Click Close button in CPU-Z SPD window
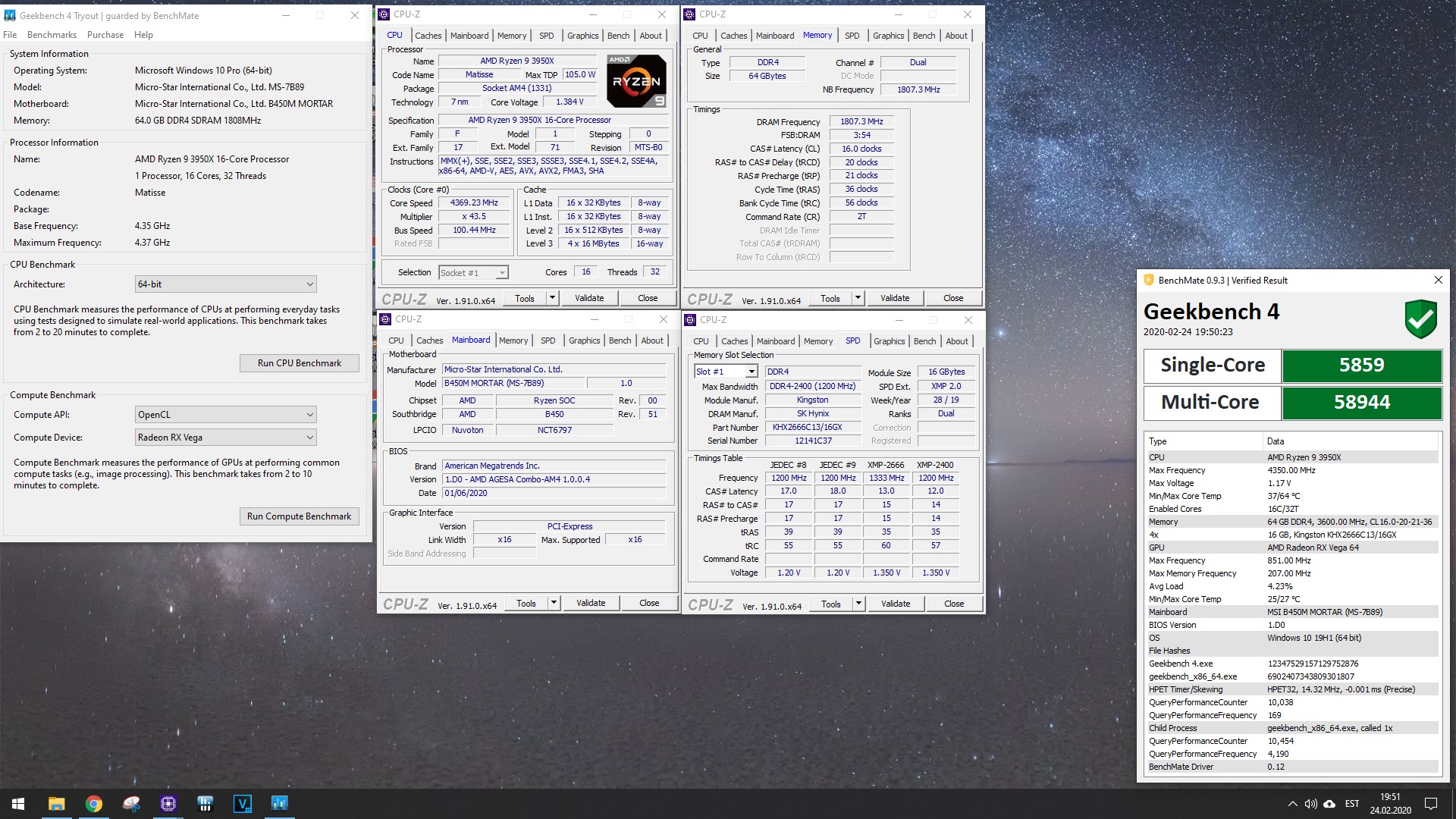The height and width of the screenshot is (819, 1456). tap(954, 604)
